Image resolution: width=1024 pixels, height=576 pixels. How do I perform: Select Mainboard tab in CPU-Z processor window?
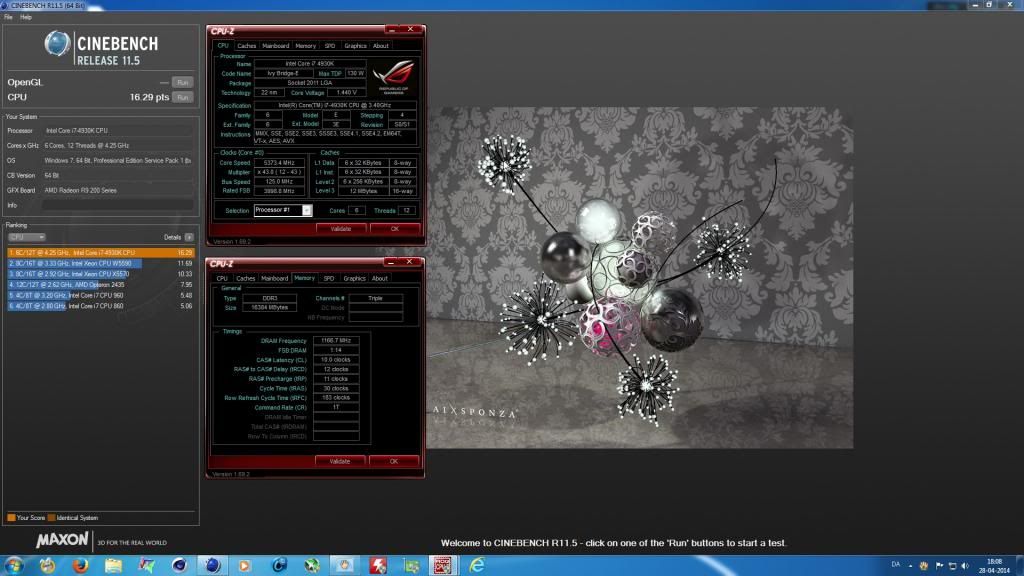276,46
